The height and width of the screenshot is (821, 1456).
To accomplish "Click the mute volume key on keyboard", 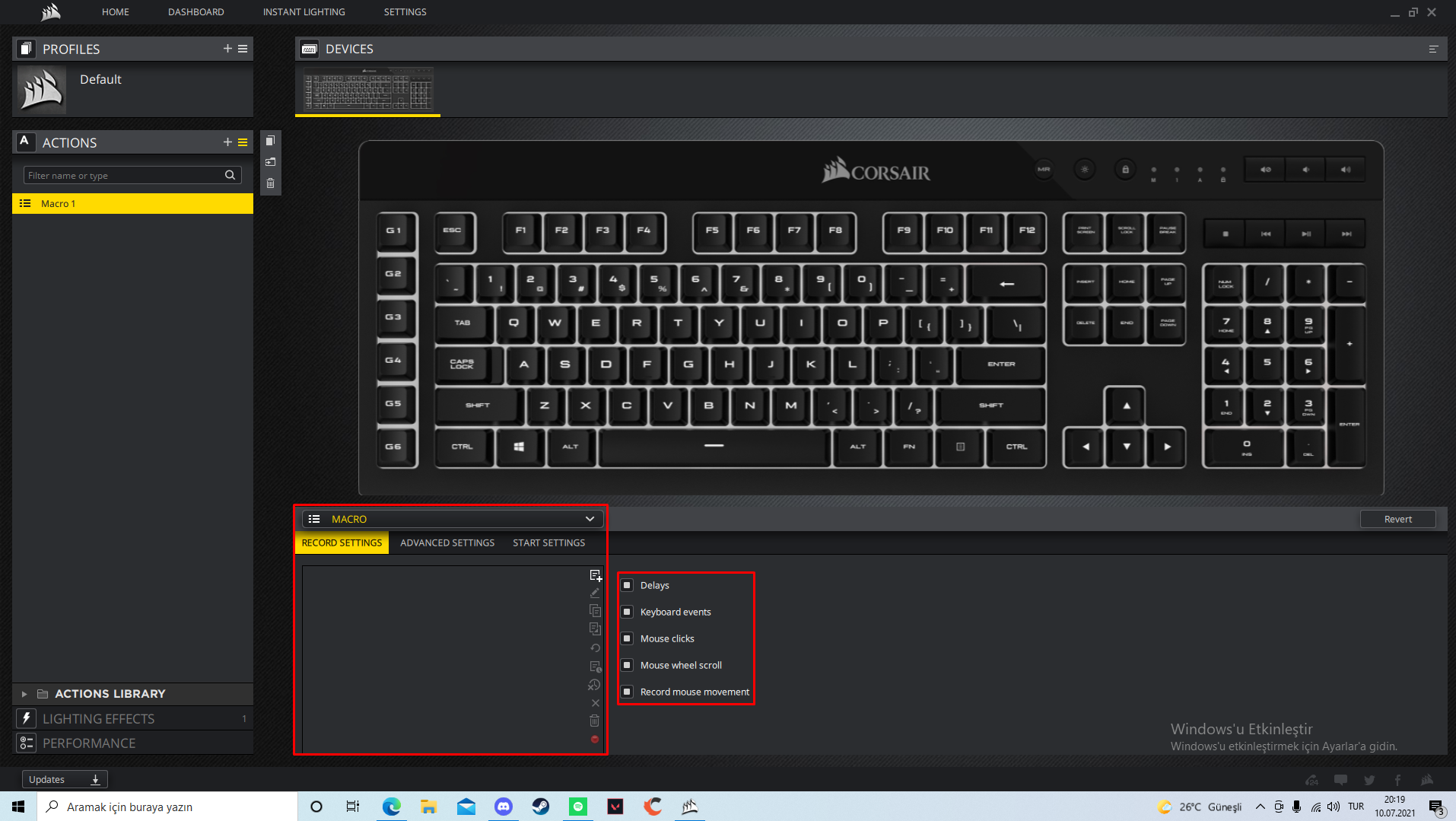I will [x=1265, y=170].
